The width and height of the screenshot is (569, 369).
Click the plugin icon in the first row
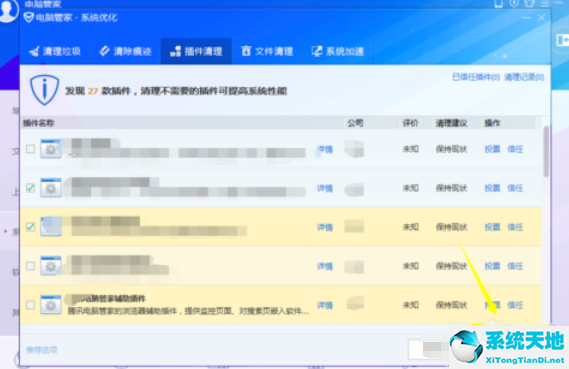pyautogui.click(x=51, y=148)
